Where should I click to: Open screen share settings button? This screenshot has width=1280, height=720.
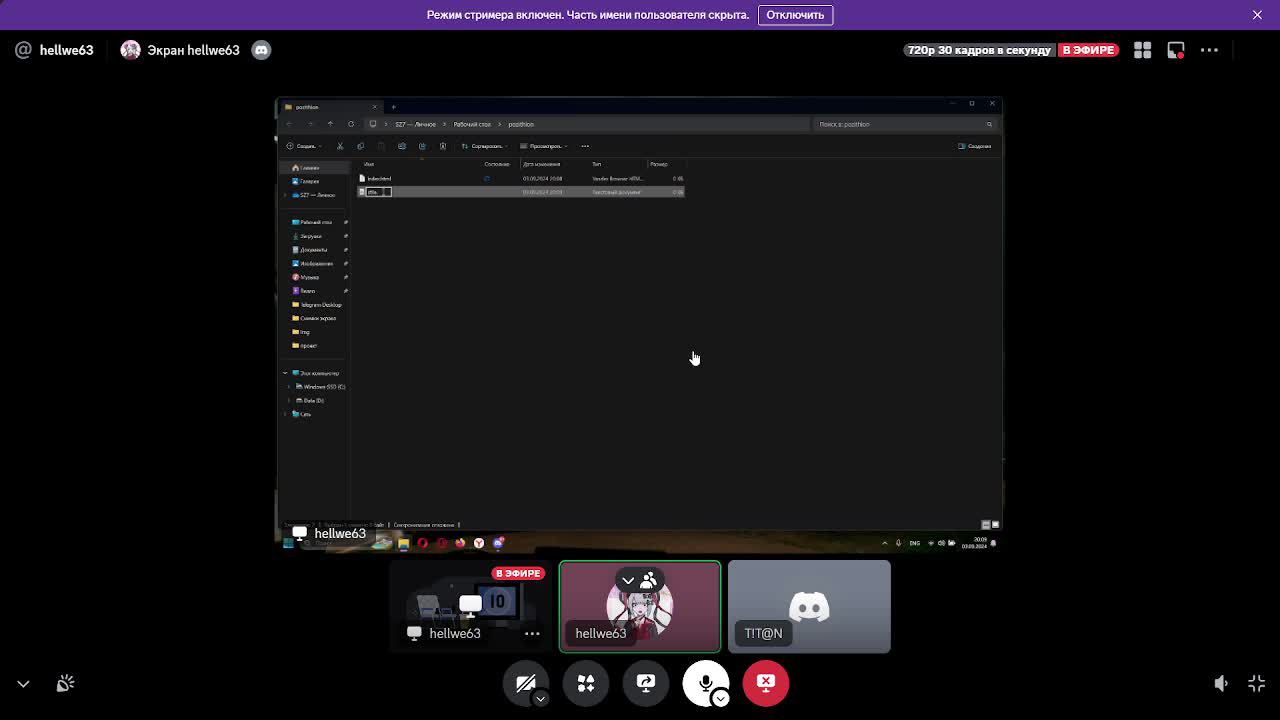pyautogui.click(x=646, y=683)
